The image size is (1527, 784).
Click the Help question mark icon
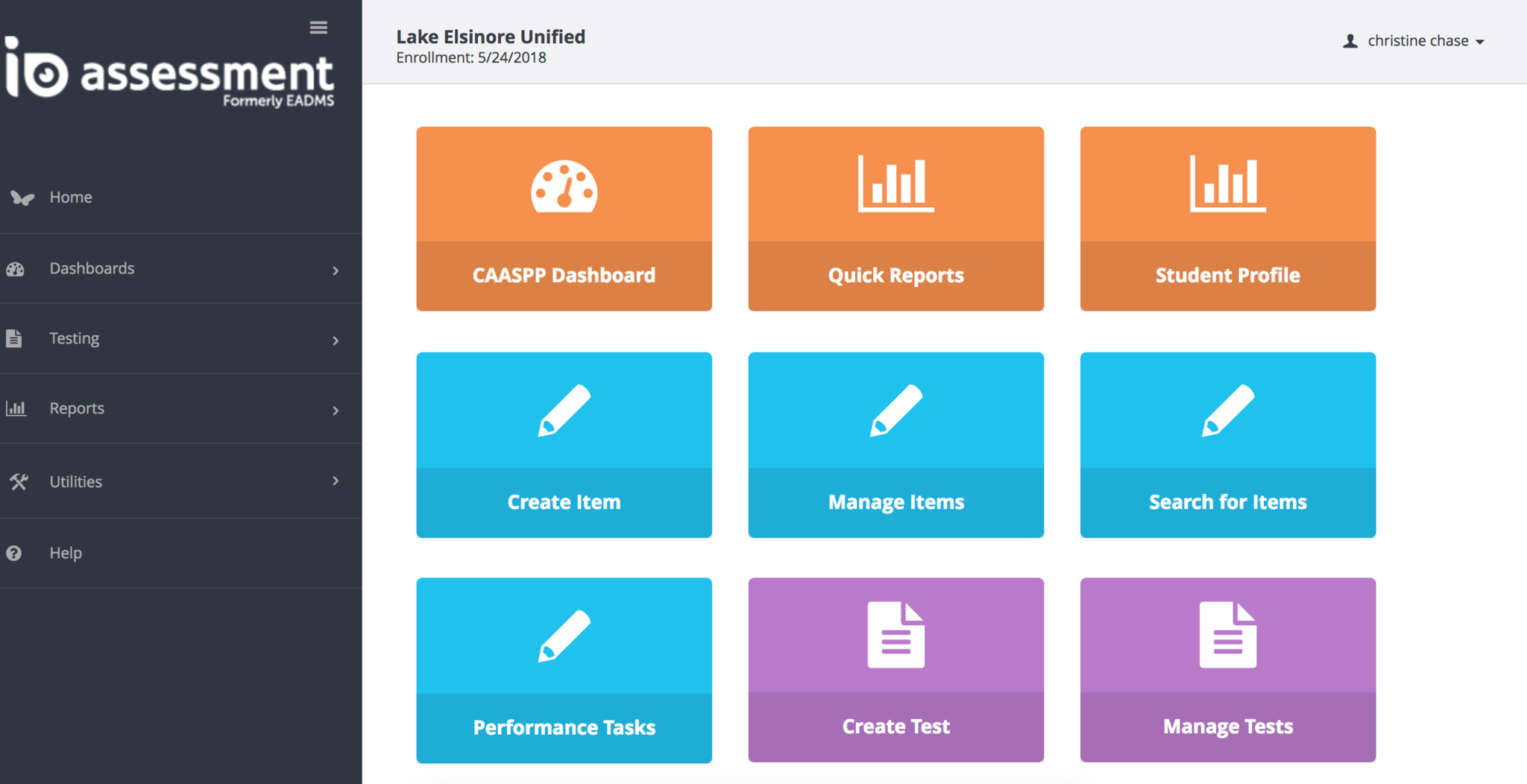coord(14,553)
